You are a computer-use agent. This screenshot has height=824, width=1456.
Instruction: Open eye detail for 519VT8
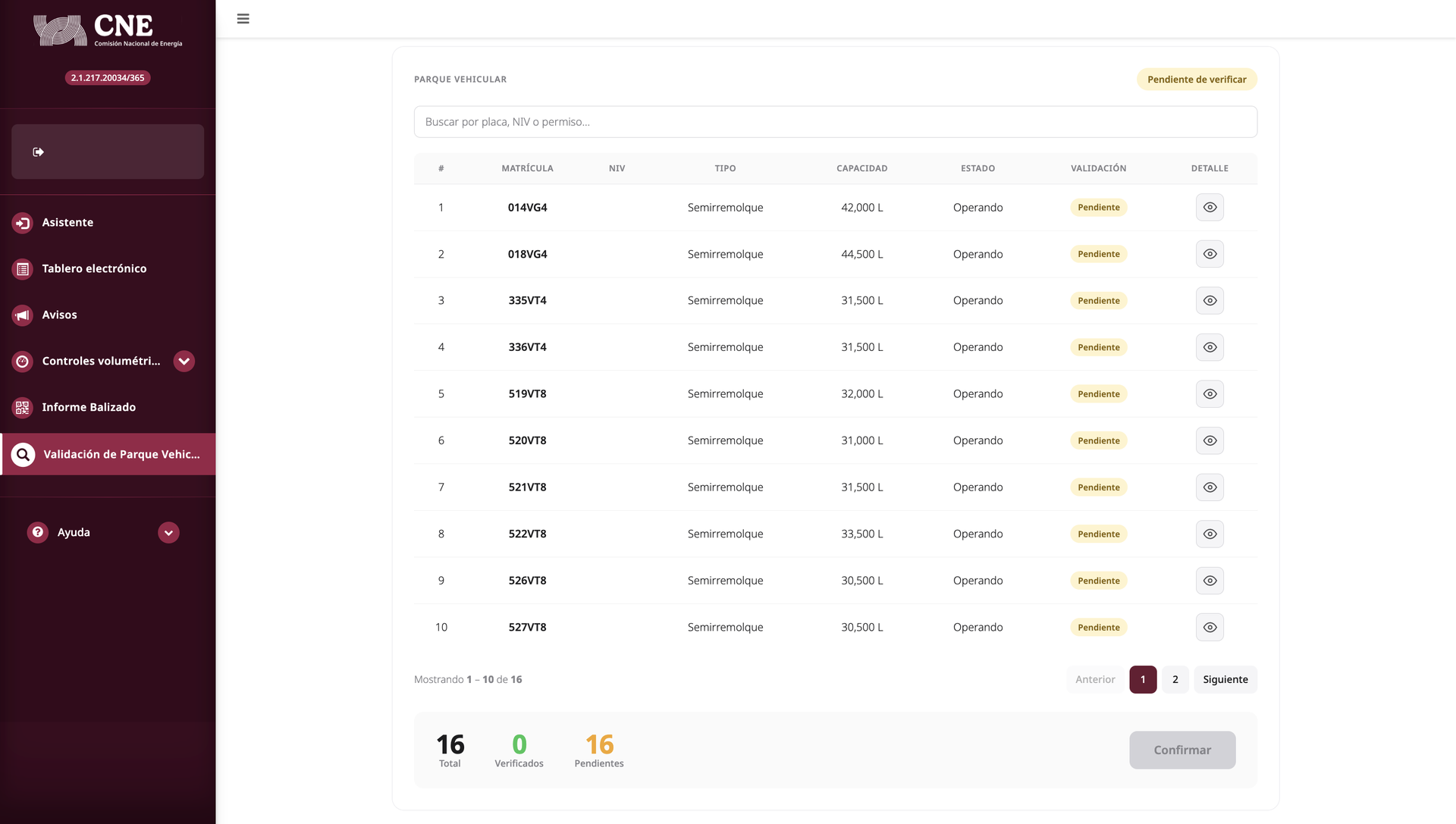click(1210, 394)
